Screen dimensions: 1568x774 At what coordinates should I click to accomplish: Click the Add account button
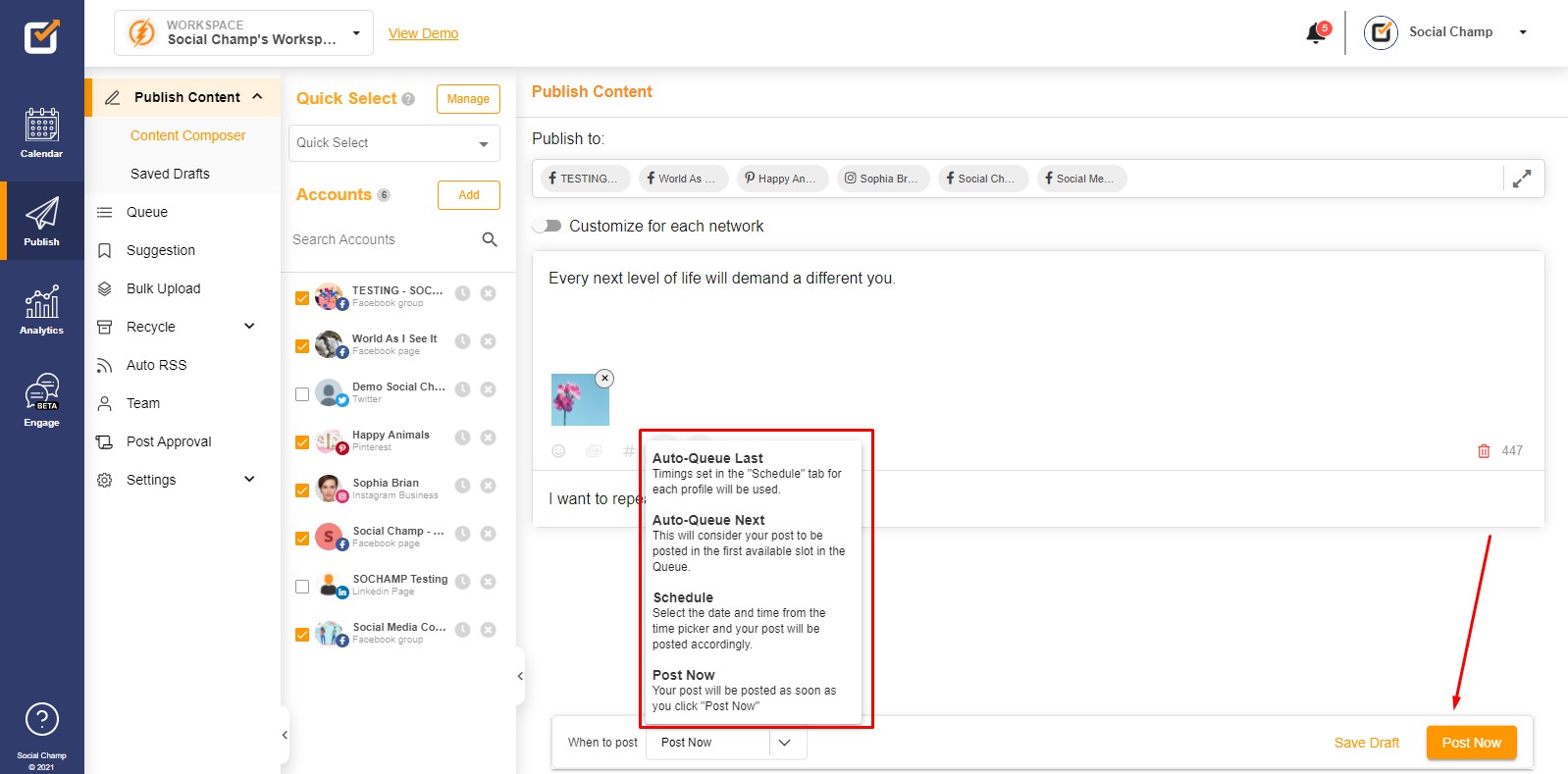point(469,195)
